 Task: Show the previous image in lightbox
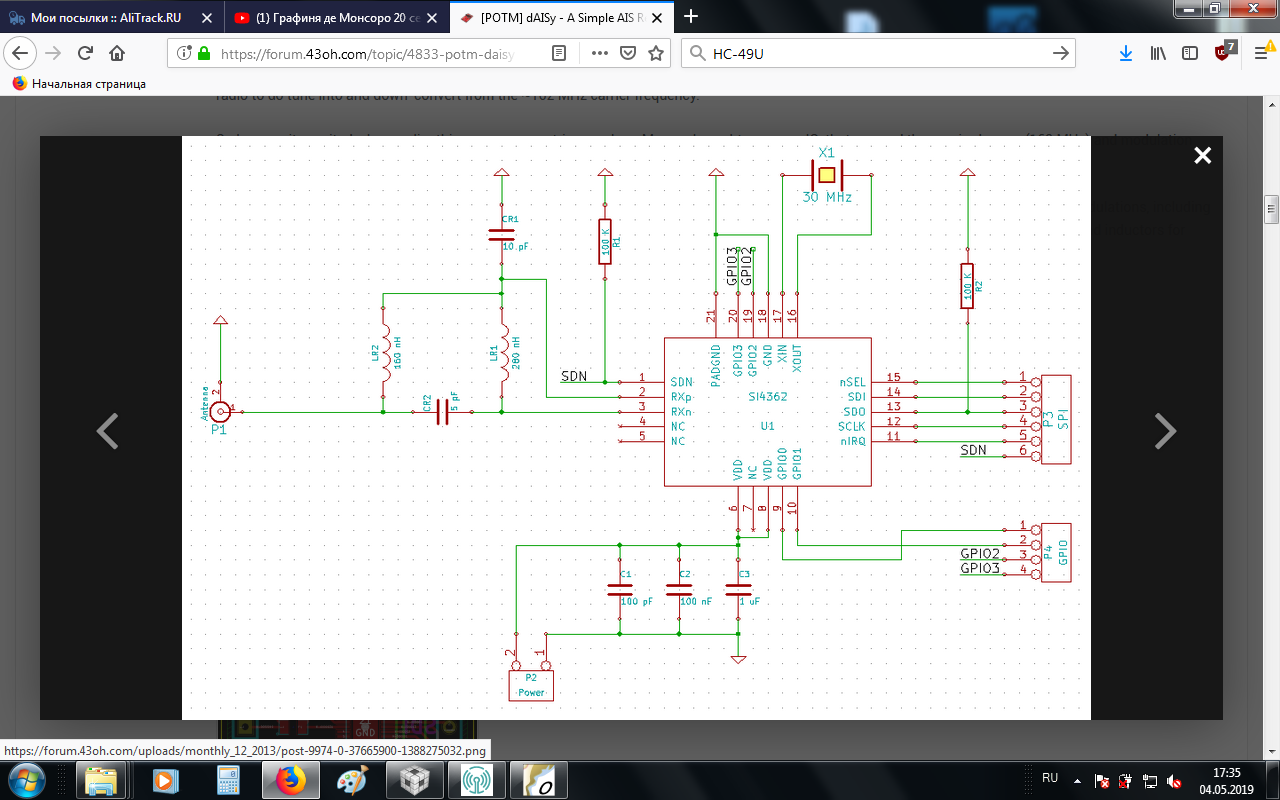click(107, 430)
